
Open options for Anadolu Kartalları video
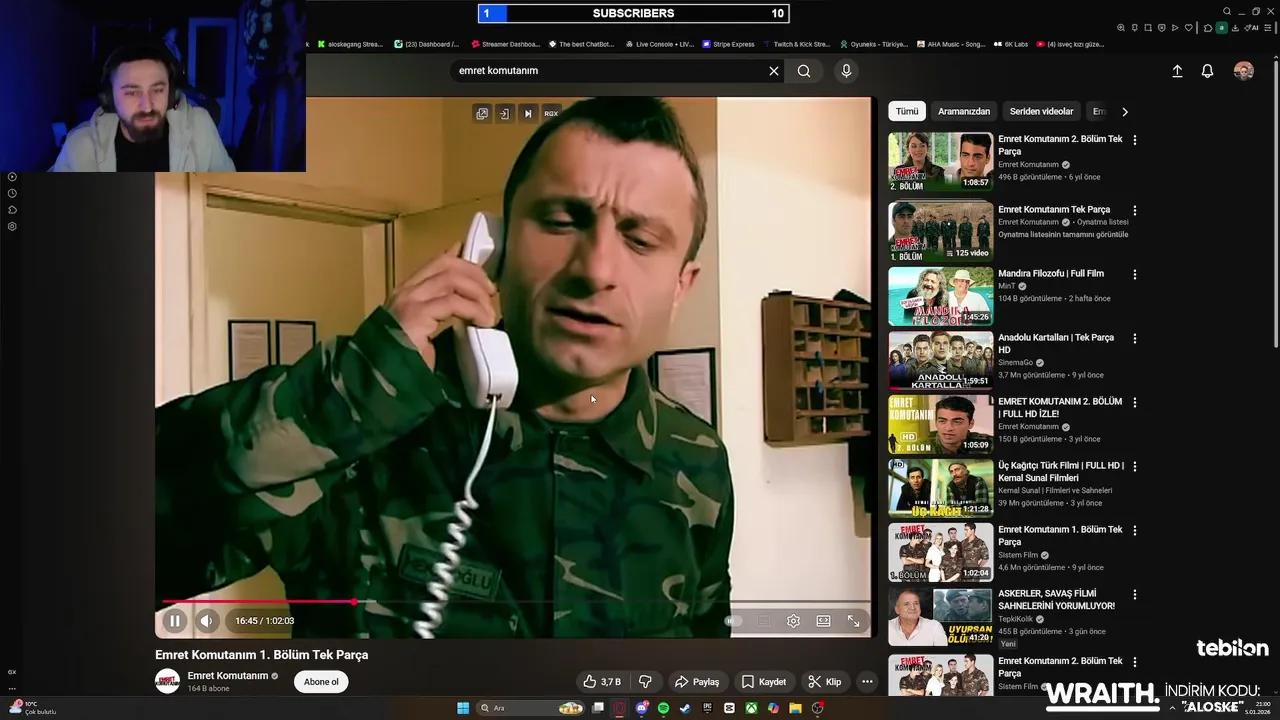click(1134, 339)
